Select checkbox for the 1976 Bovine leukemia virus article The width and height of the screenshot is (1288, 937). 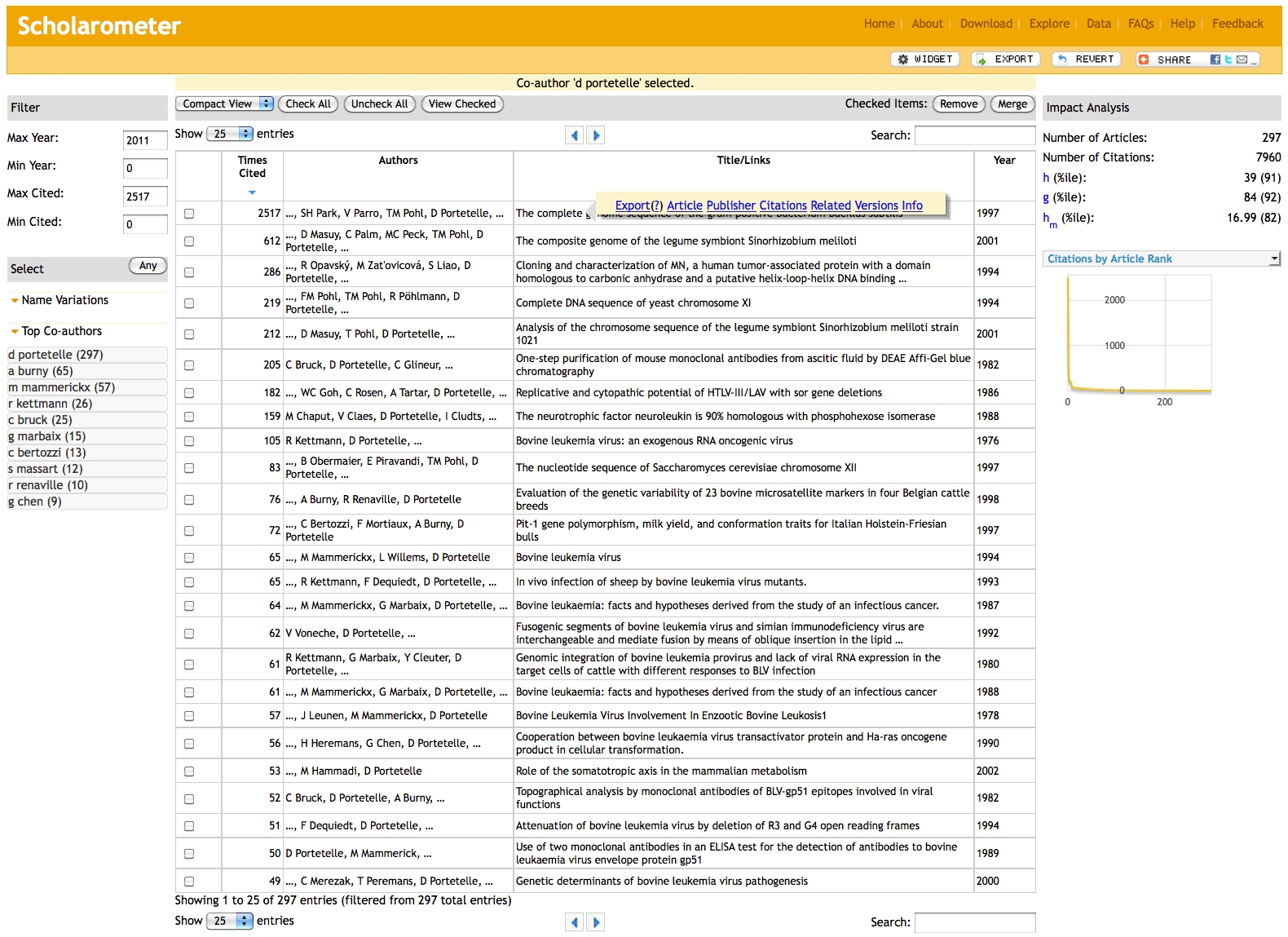(189, 441)
